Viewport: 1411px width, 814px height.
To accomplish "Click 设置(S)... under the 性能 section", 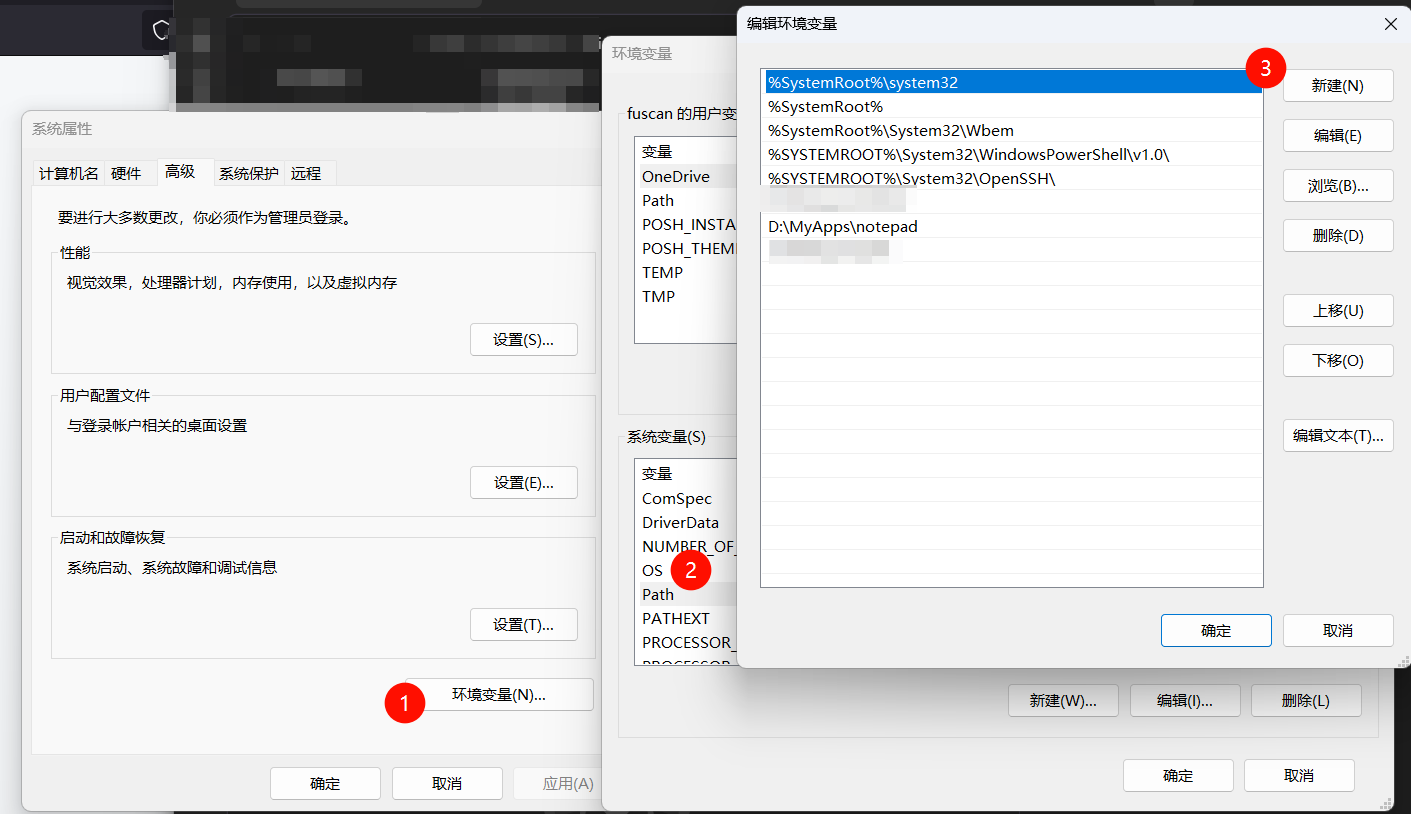I will 523,340.
